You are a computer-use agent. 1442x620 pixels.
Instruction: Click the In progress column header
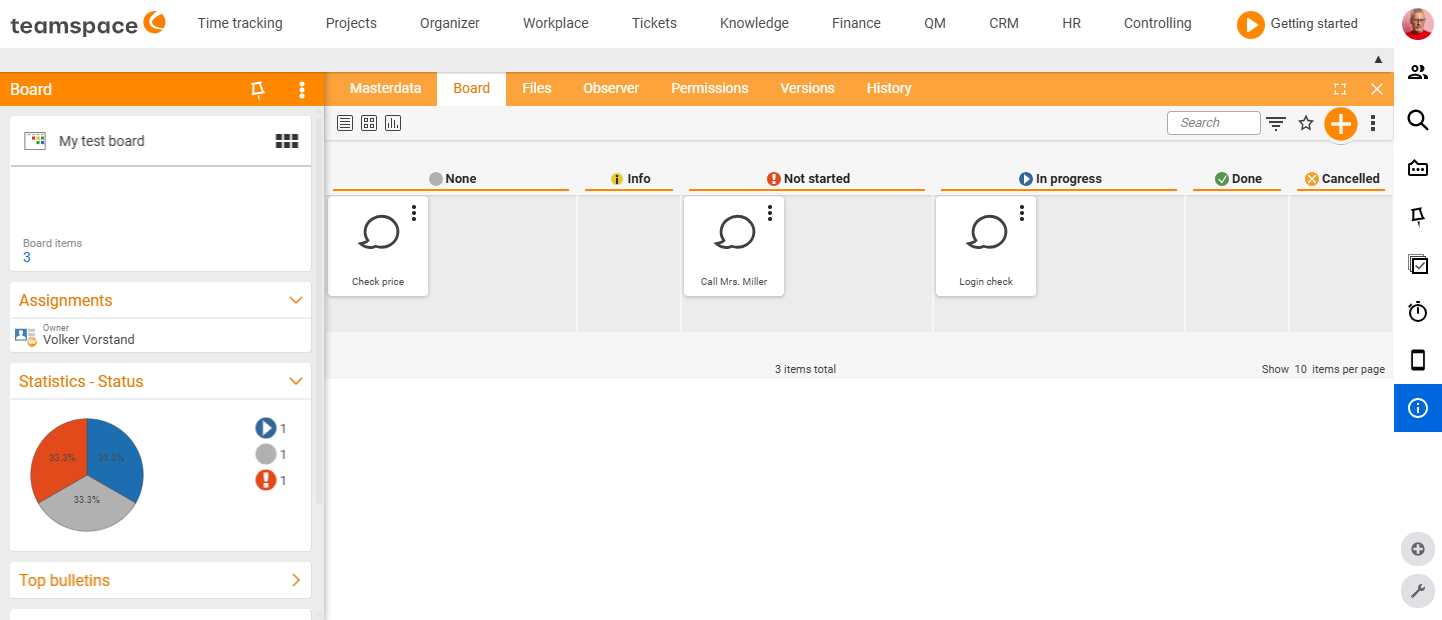tap(1059, 179)
